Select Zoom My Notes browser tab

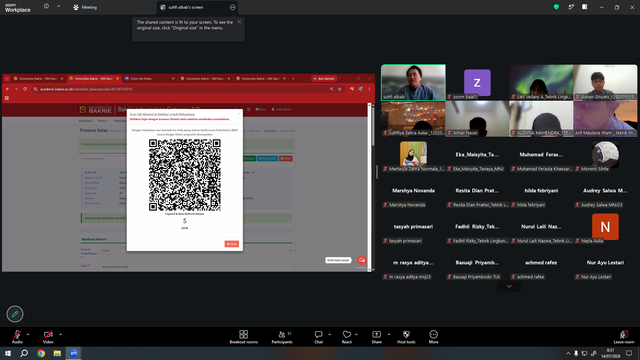point(149,78)
